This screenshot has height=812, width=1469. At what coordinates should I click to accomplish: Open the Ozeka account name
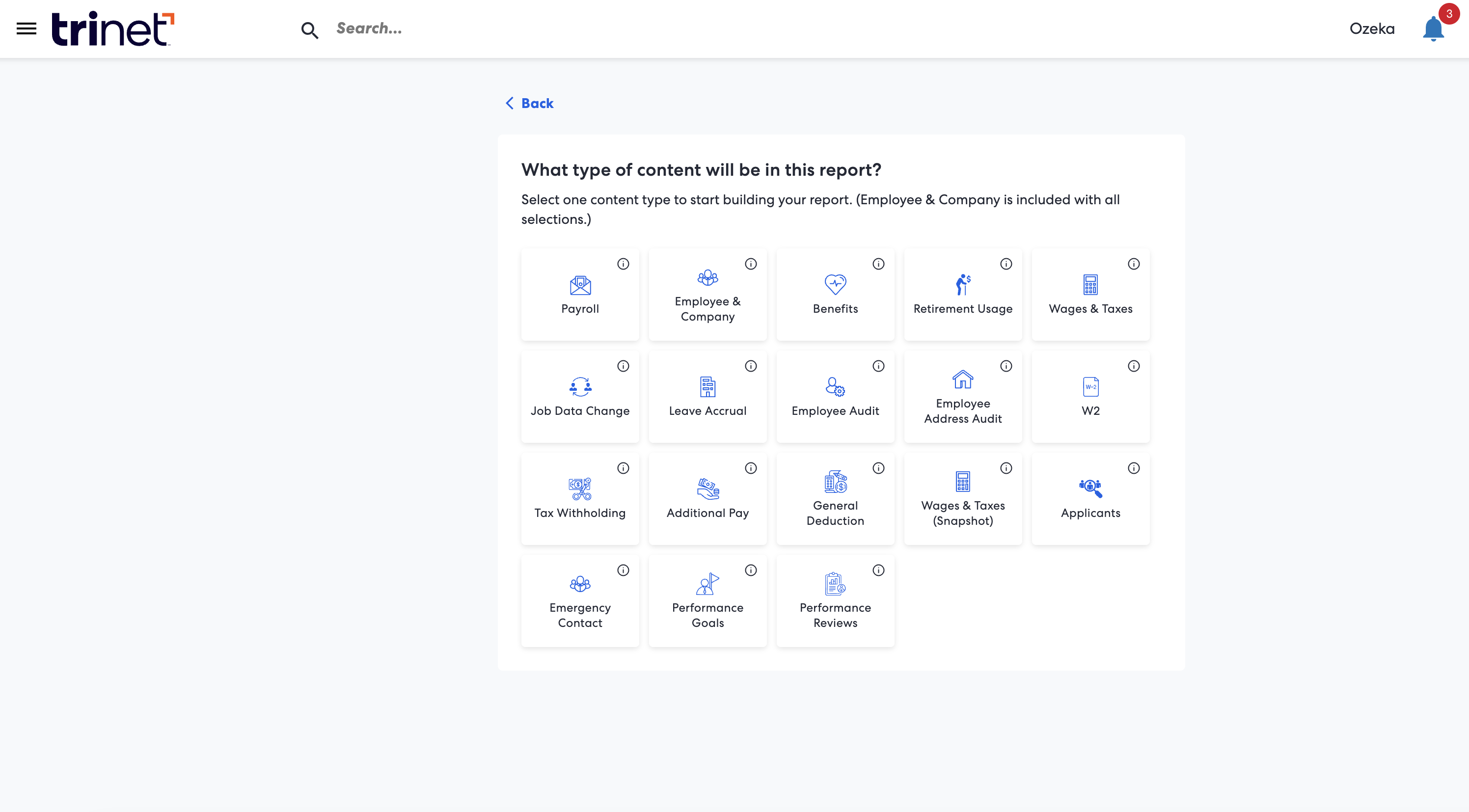(x=1372, y=28)
